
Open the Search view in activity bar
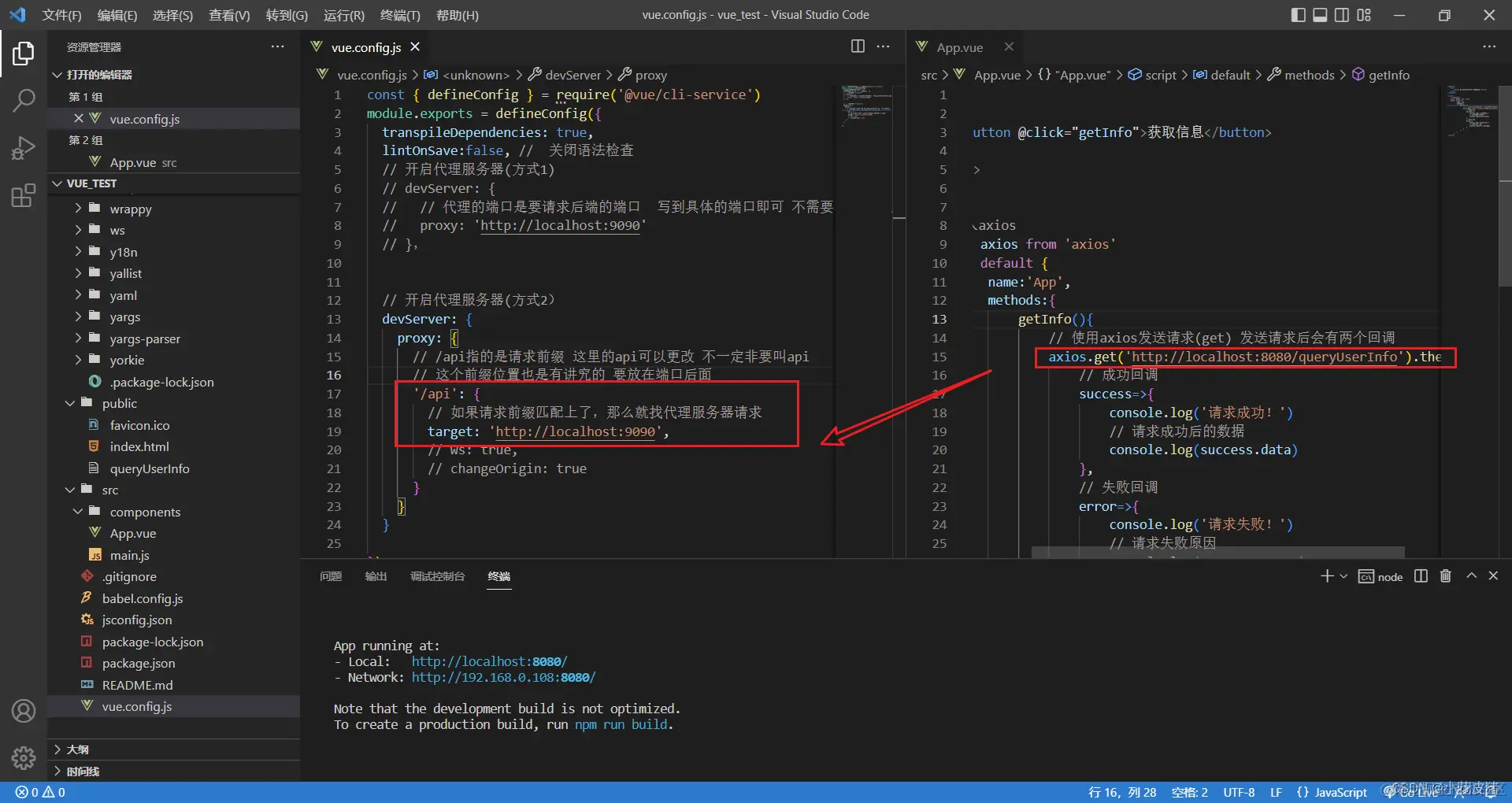click(x=24, y=100)
